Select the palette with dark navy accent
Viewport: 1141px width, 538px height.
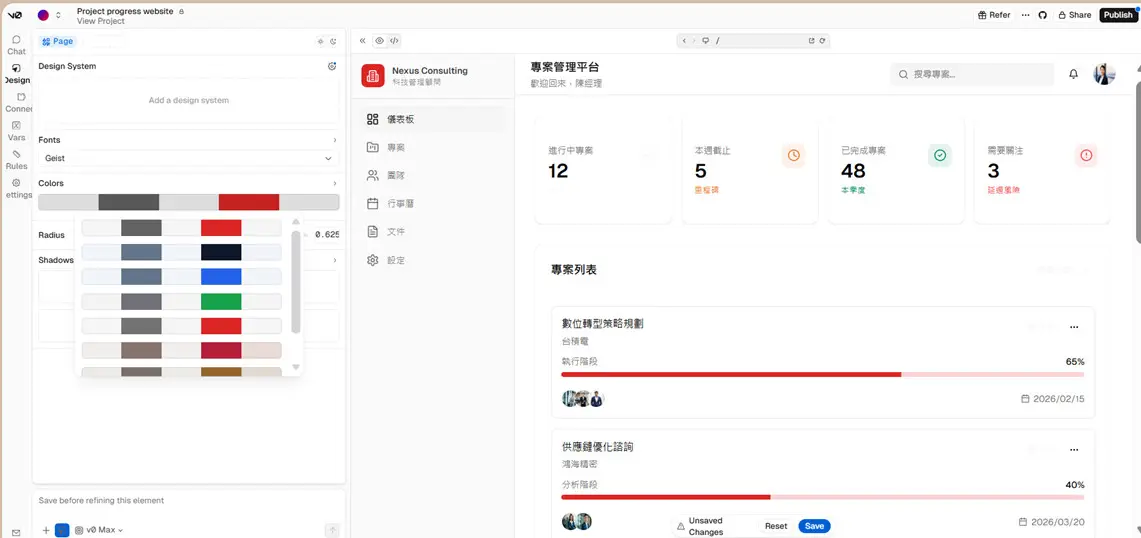tap(181, 252)
